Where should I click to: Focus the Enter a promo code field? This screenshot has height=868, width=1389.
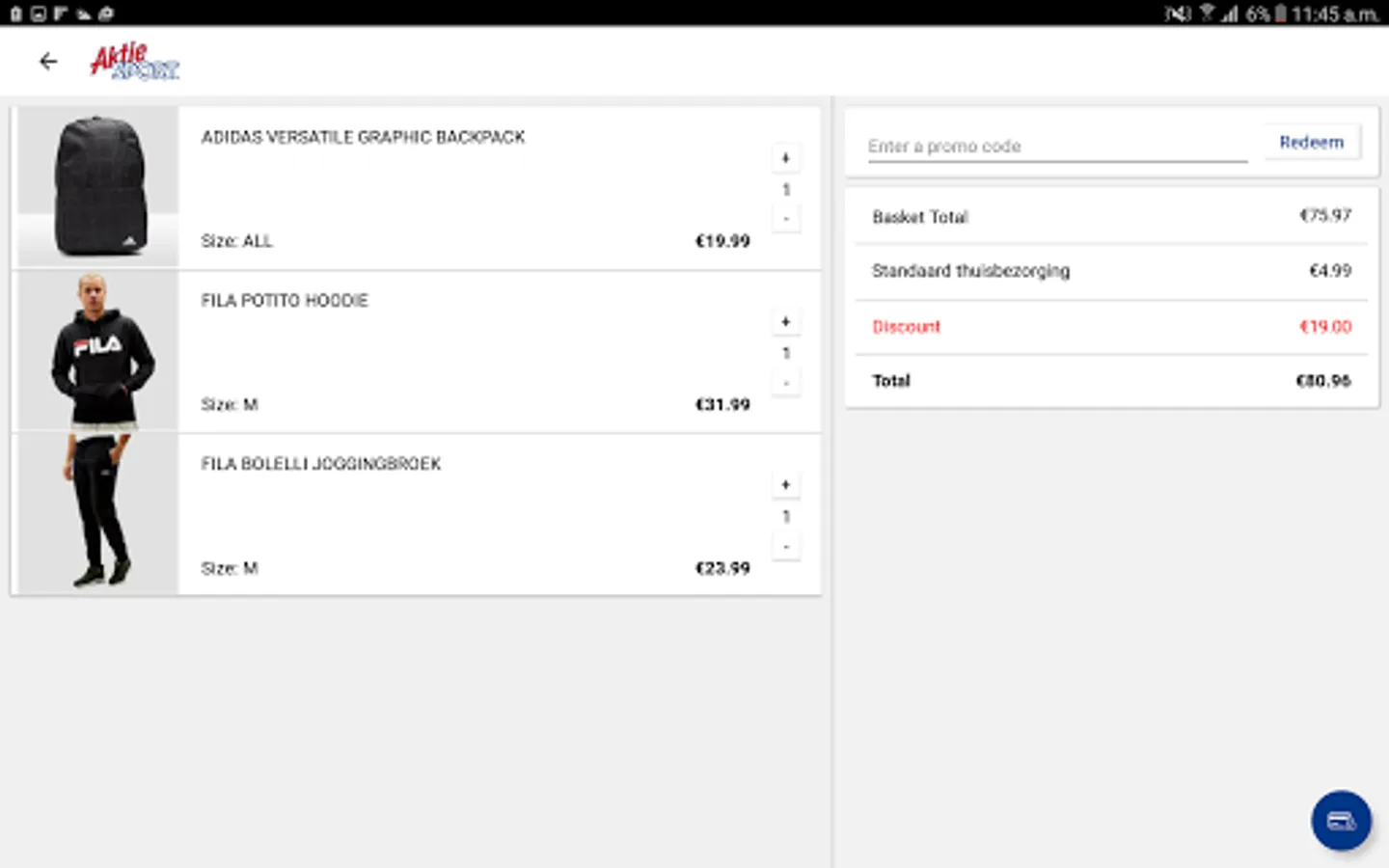click(x=1056, y=147)
